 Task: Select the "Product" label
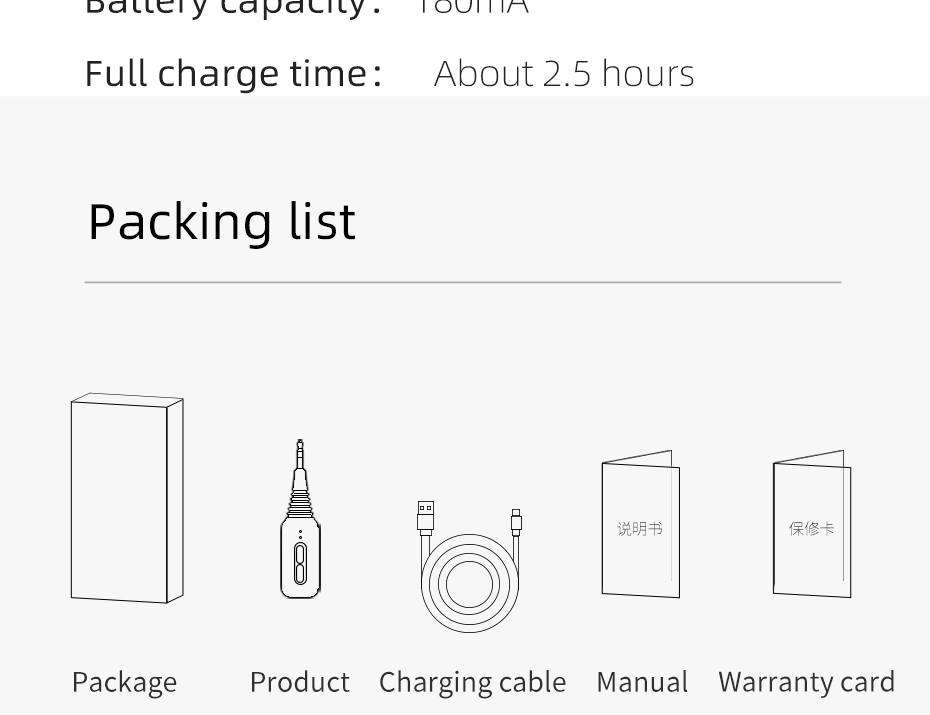(300, 682)
